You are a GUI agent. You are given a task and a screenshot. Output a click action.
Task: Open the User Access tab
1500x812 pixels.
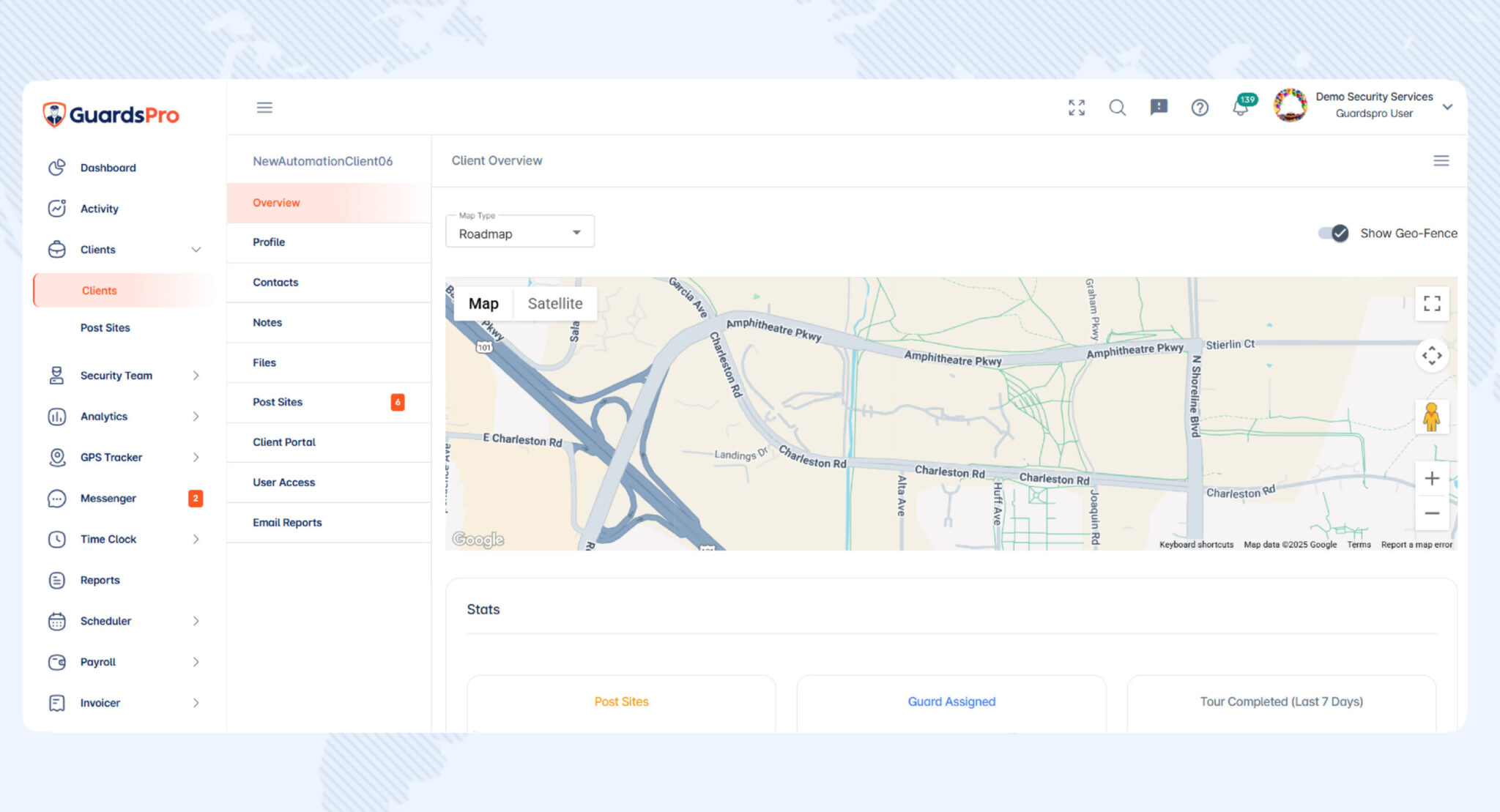[329, 483]
